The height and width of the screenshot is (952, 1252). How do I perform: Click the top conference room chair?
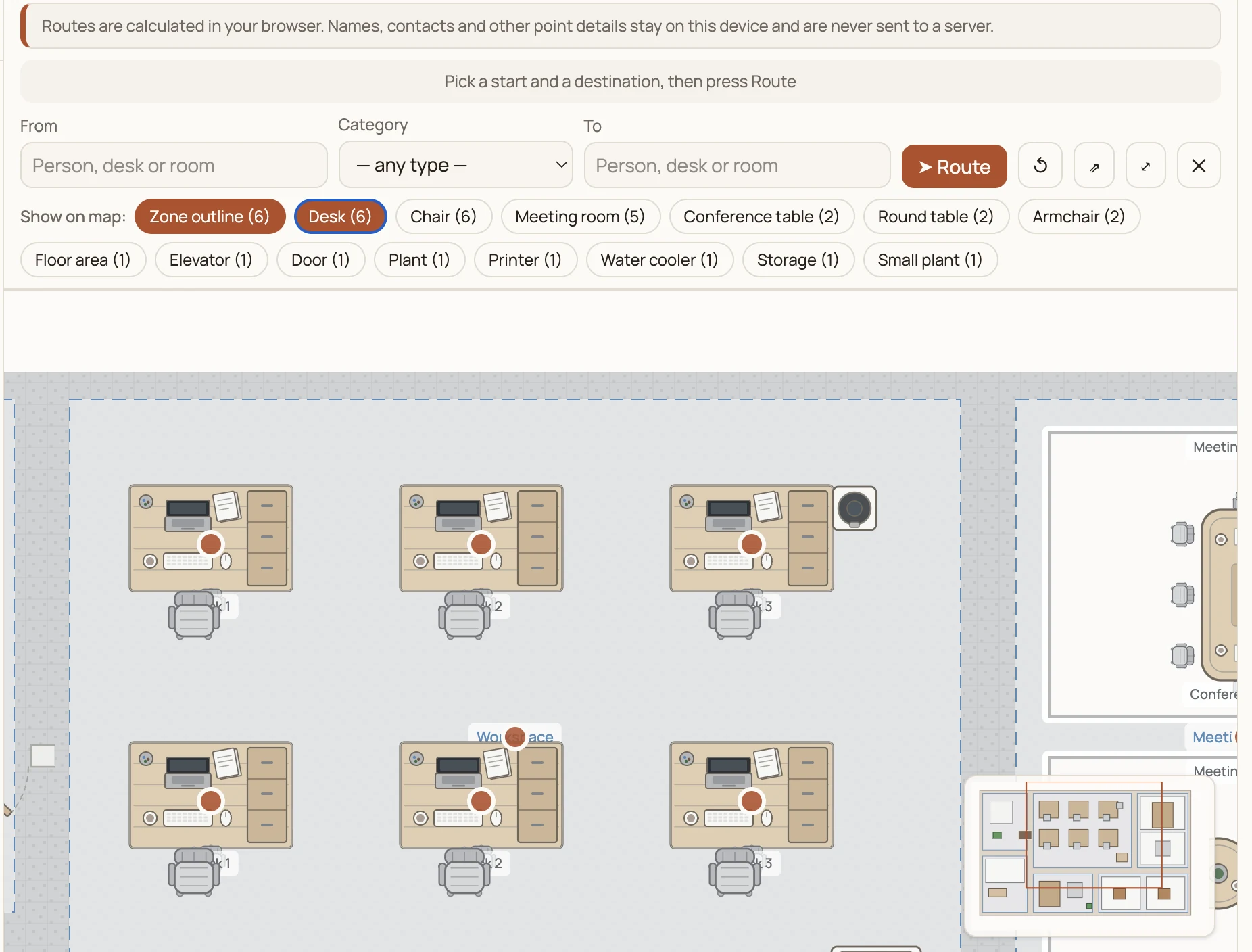(x=1182, y=534)
